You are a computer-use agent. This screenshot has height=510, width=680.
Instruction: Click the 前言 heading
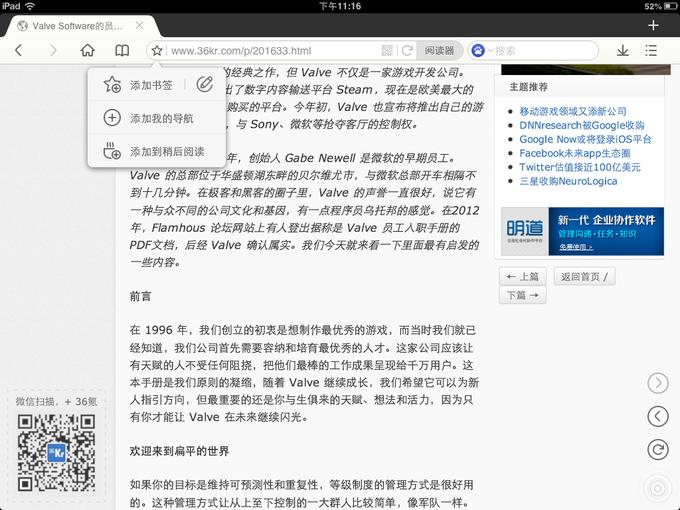tap(140, 296)
